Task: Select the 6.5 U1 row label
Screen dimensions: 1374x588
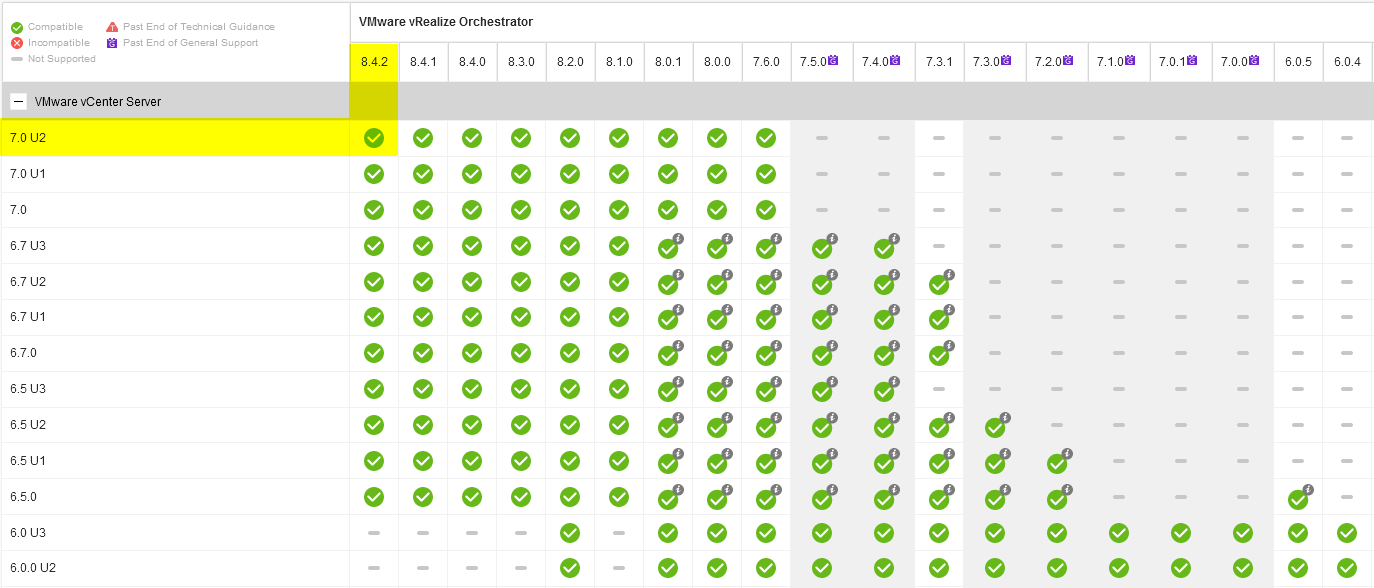Action: [28, 461]
